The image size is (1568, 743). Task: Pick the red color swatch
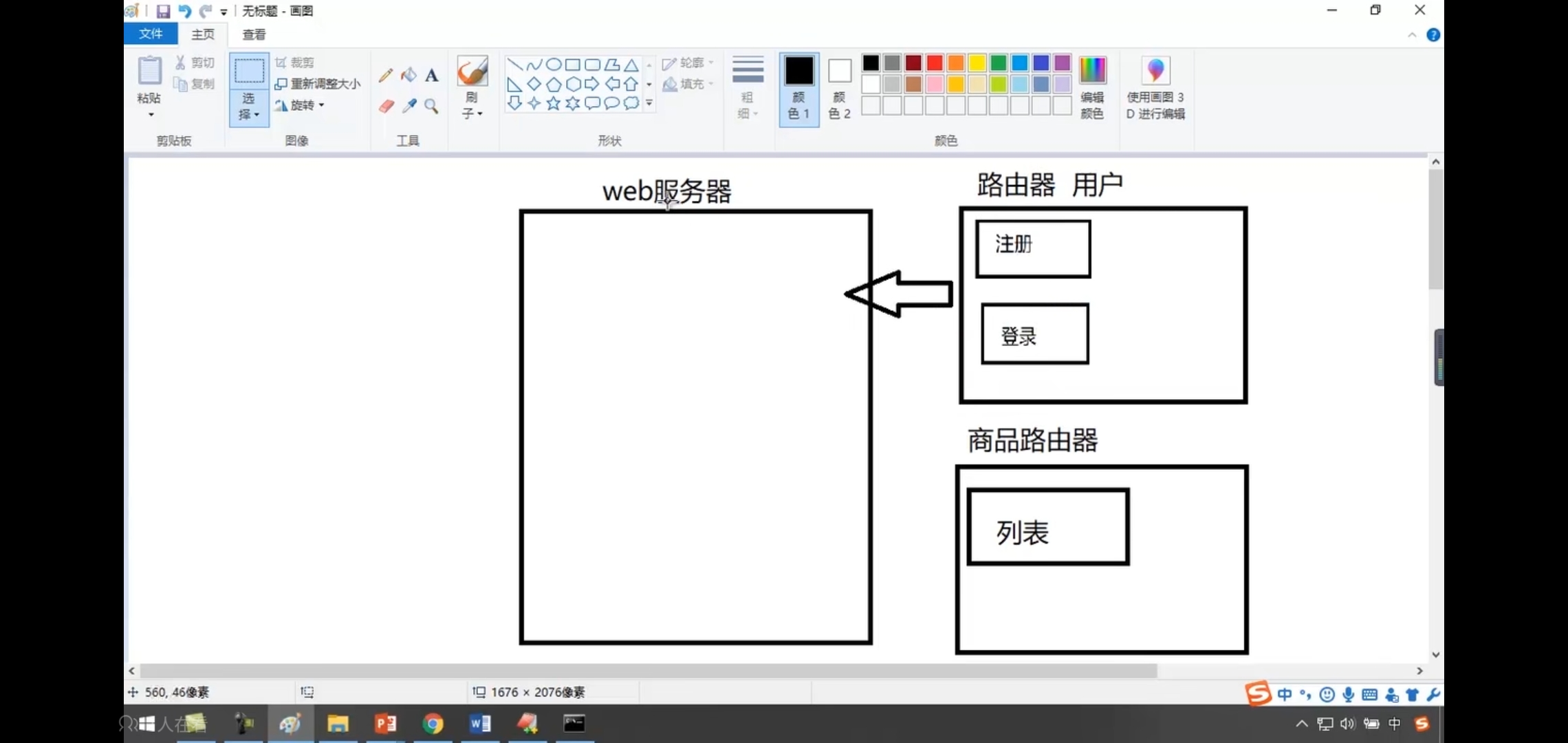[x=934, y=63]
